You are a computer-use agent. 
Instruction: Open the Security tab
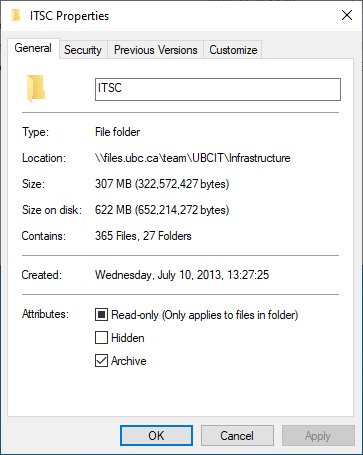pyautogui.click(x=83, y=50)
